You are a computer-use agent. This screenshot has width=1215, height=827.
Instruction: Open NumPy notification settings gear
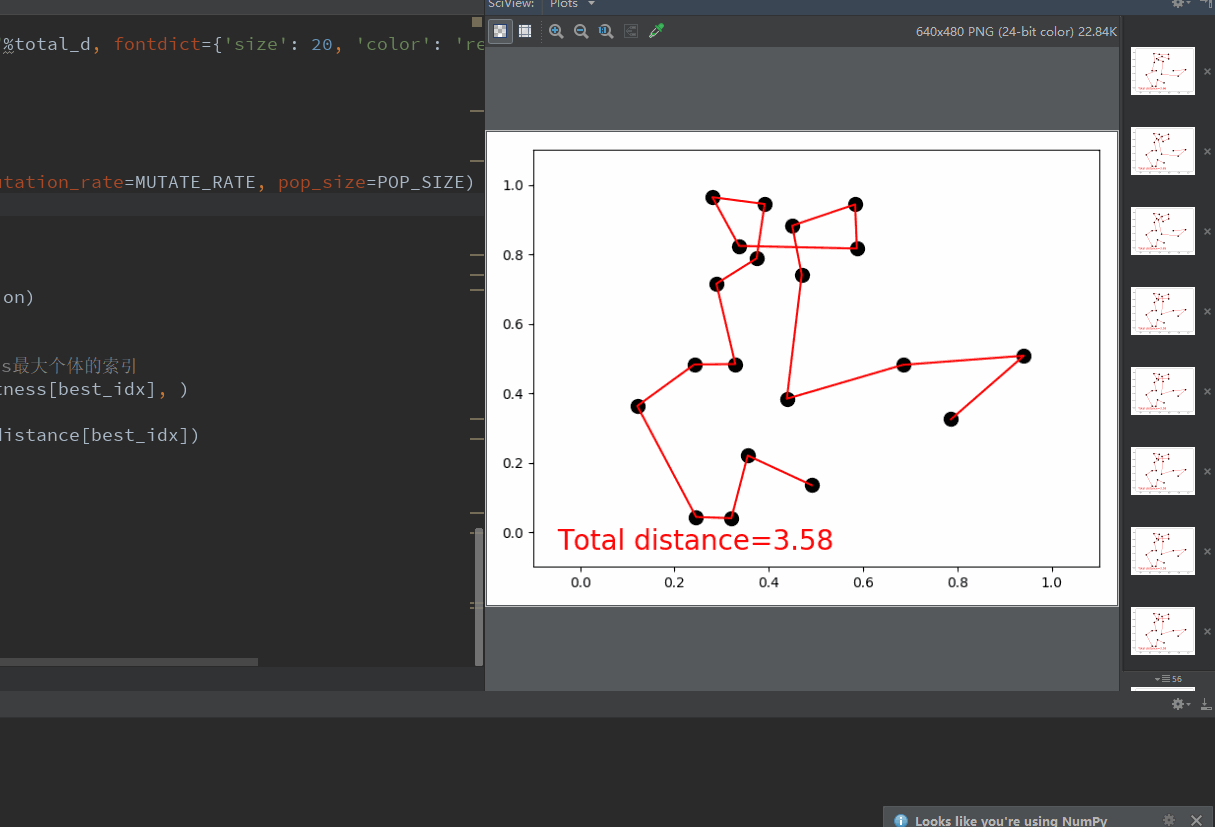(1169, 820)
